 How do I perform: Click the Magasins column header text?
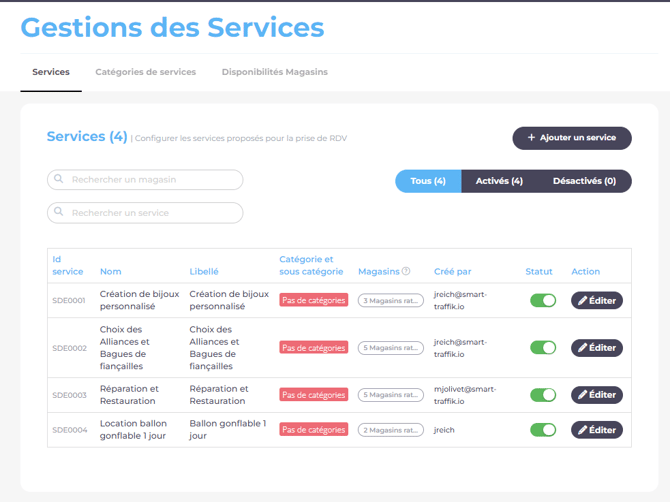point(379,271)
